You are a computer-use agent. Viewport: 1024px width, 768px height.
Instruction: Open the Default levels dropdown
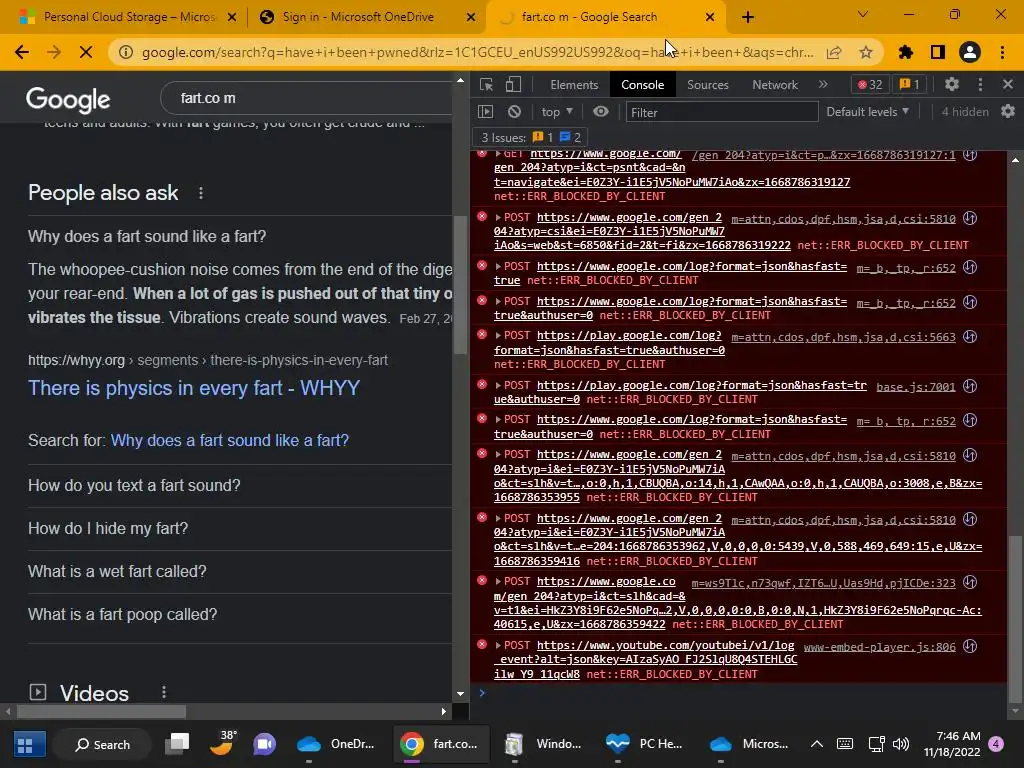point(867,112)
